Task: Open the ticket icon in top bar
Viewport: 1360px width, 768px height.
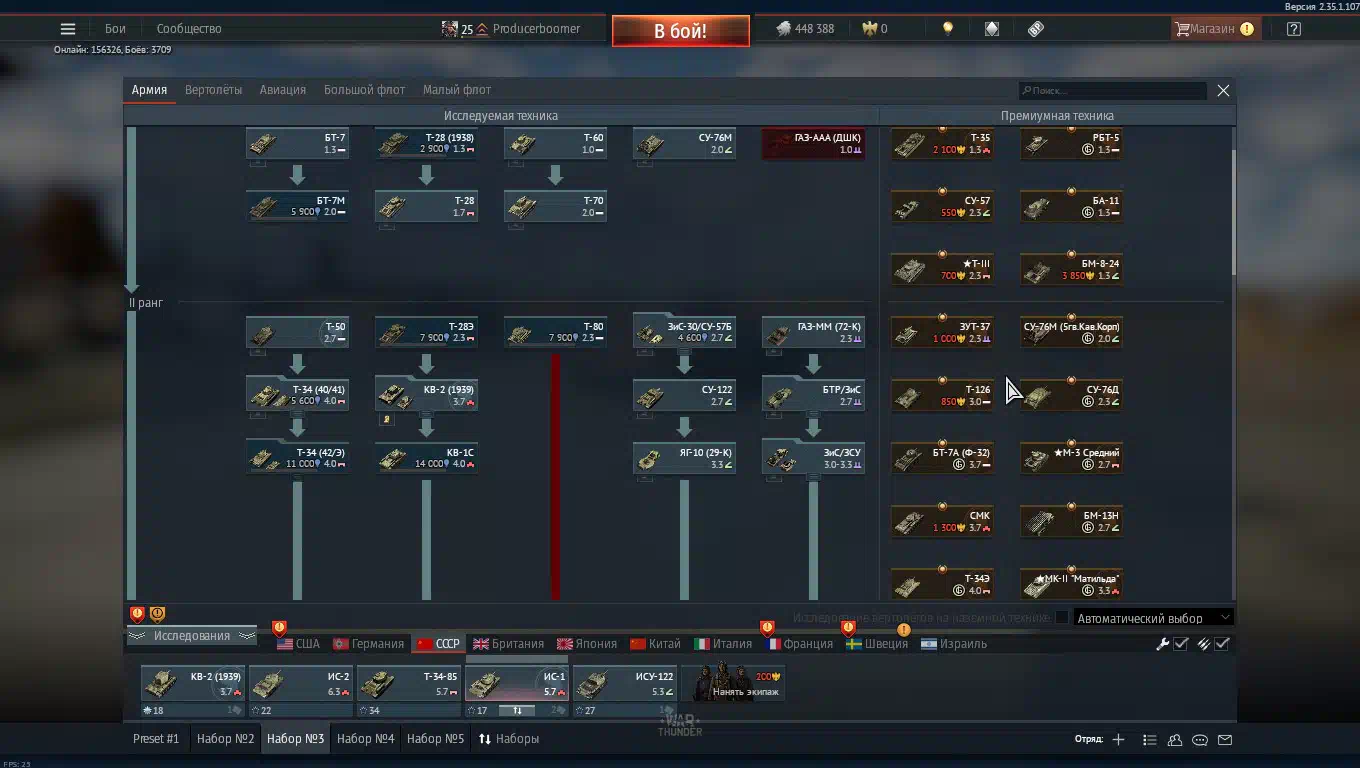Action: pos(1036,29)
